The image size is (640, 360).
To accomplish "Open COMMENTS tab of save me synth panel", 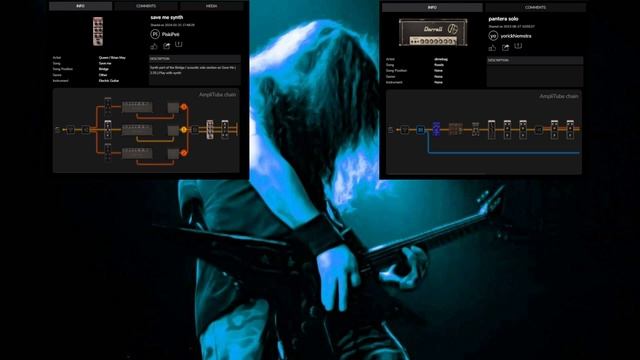I will point(146,6).
